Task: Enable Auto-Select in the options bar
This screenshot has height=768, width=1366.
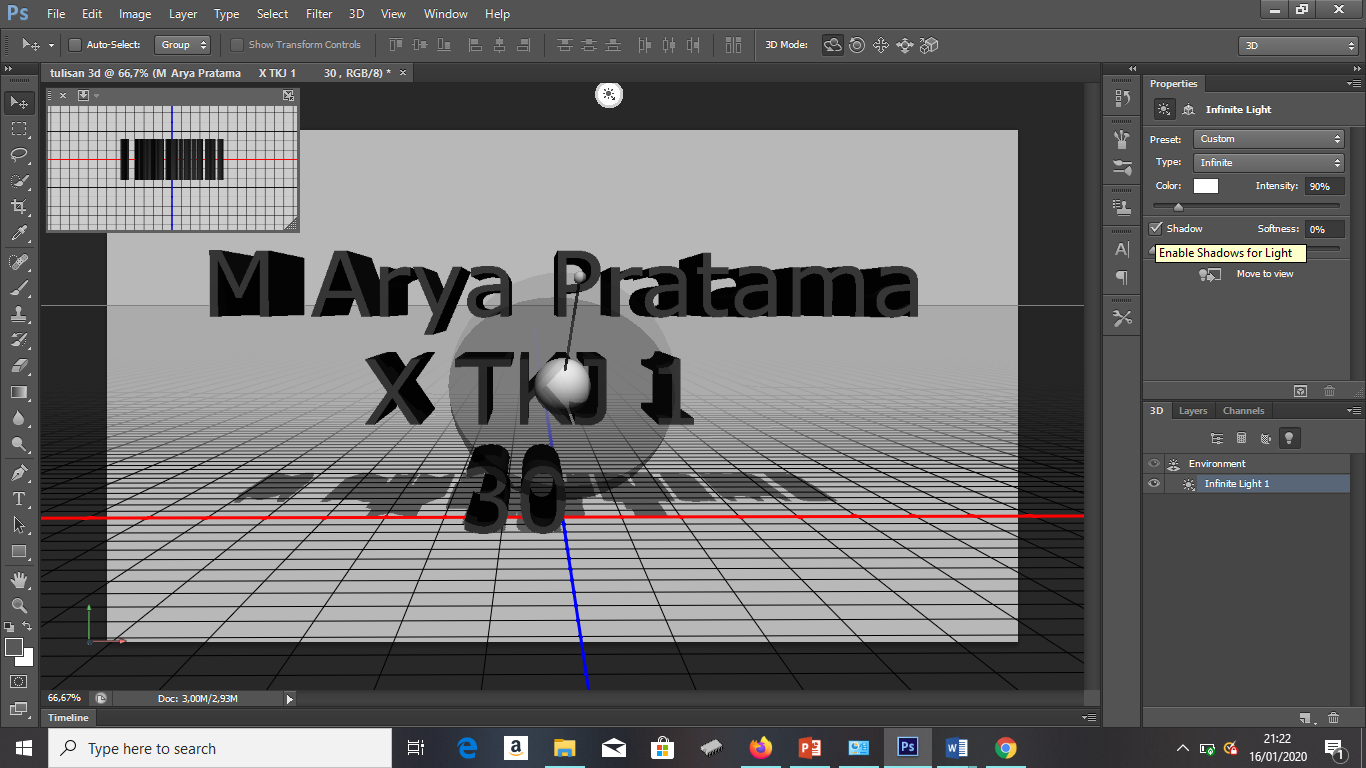Action: [74, 45]
